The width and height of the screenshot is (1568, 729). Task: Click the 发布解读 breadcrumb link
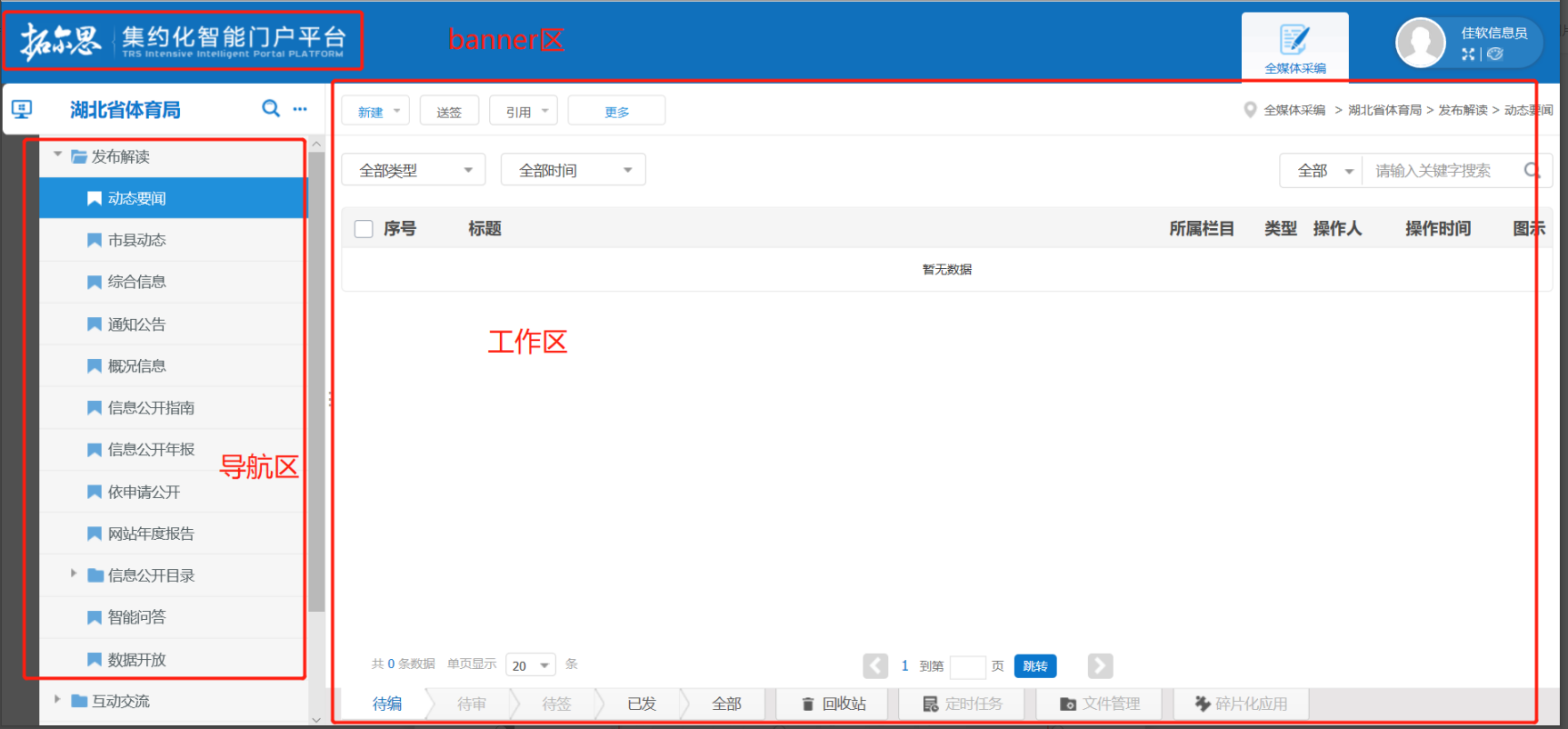(1463, 110)
